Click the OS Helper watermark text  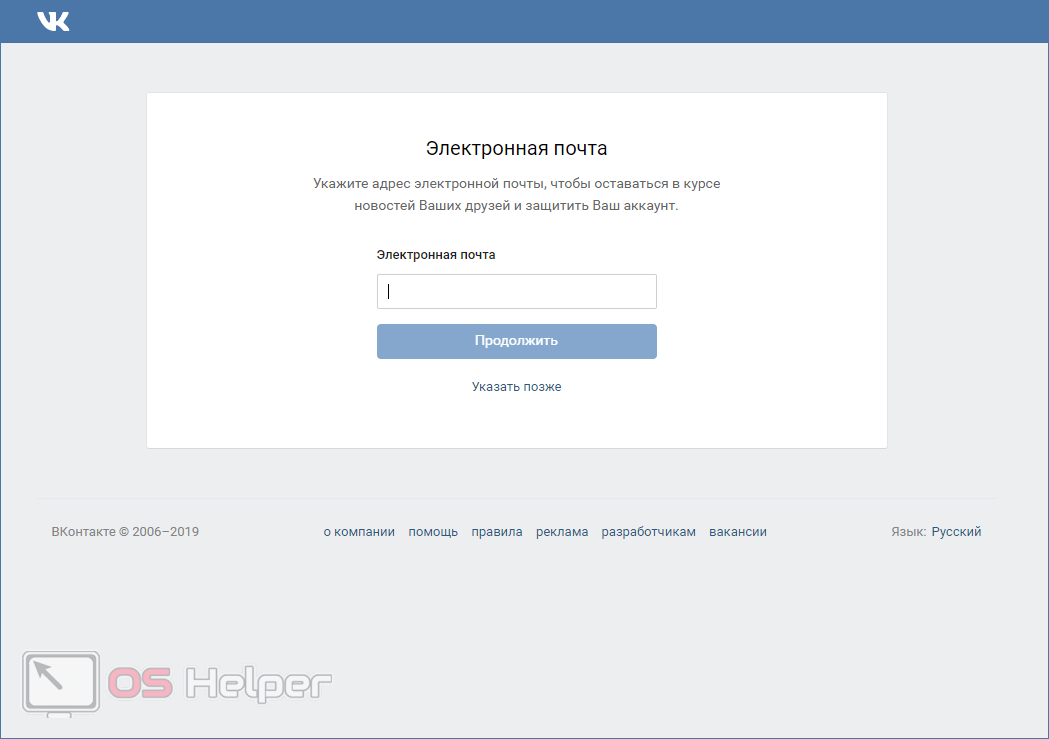pos(220,684)
